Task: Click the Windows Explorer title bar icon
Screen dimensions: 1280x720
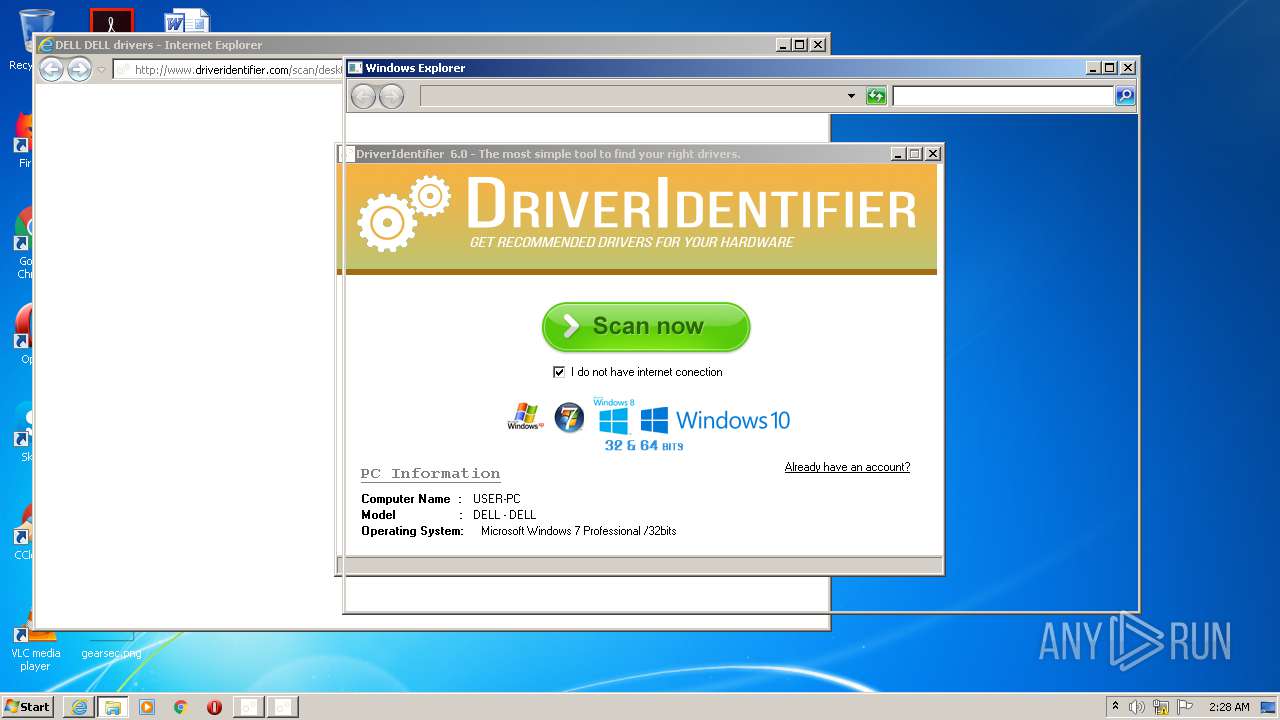Action: 354,68
